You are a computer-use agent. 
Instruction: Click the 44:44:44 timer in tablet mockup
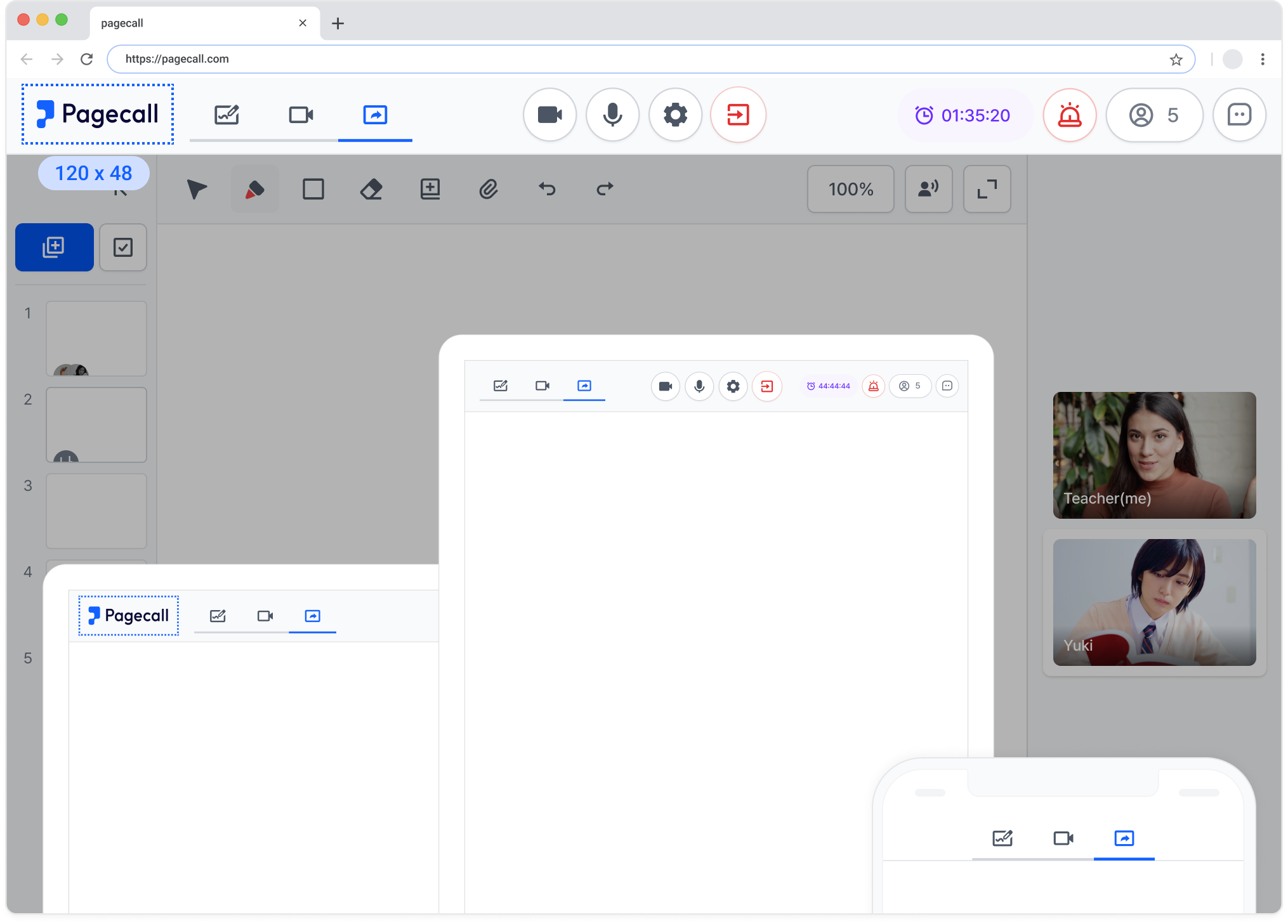tap(829, 386)
